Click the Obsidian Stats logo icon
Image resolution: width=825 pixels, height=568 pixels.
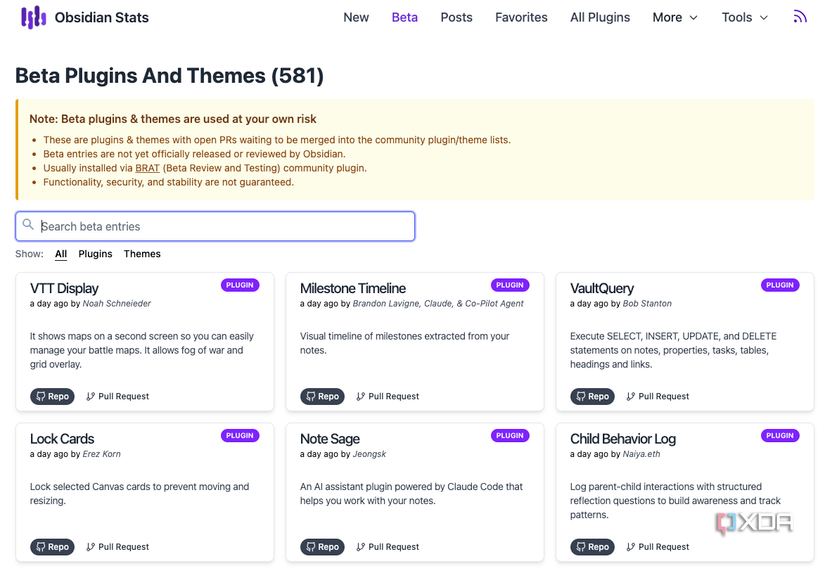34,17
